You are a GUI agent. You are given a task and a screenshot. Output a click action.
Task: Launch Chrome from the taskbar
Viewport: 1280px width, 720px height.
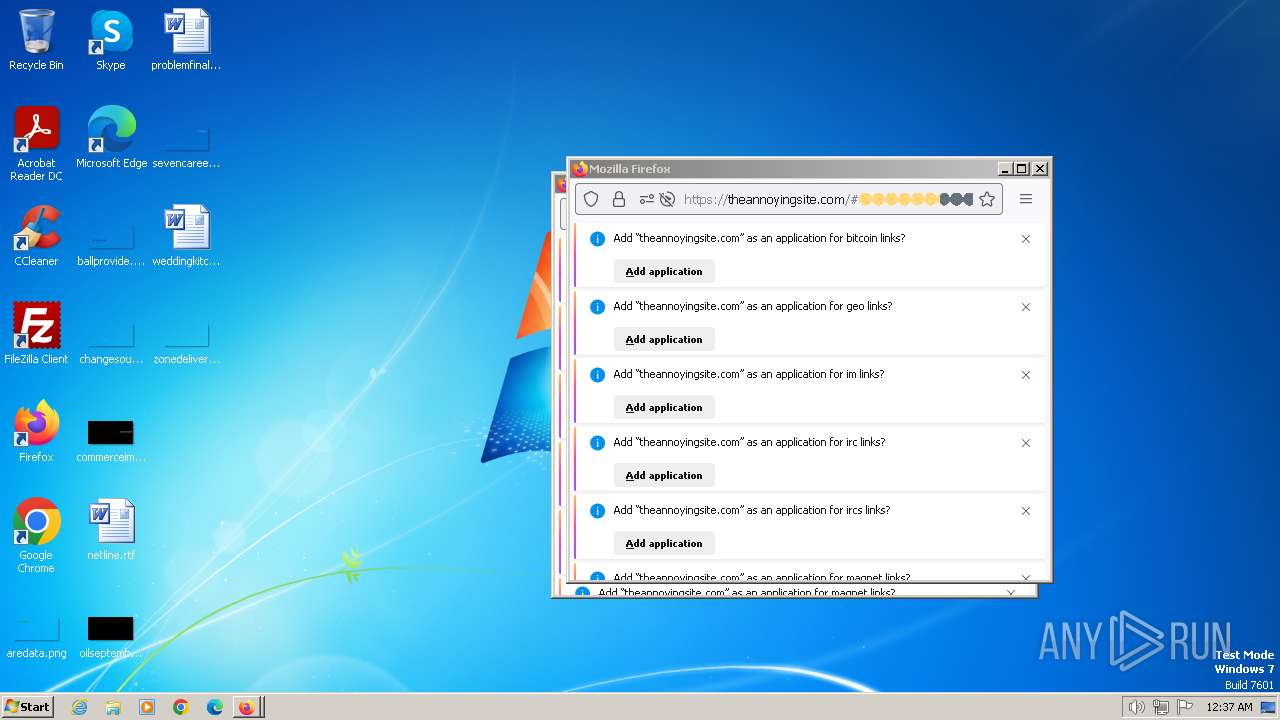(181, 707)
